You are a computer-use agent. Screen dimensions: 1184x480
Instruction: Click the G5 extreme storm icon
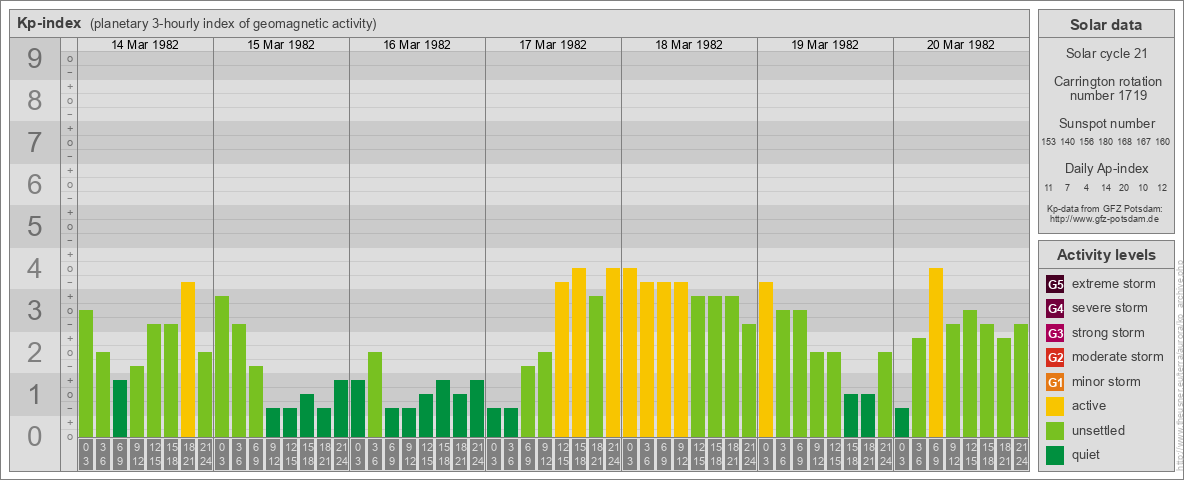point(1055,285)
